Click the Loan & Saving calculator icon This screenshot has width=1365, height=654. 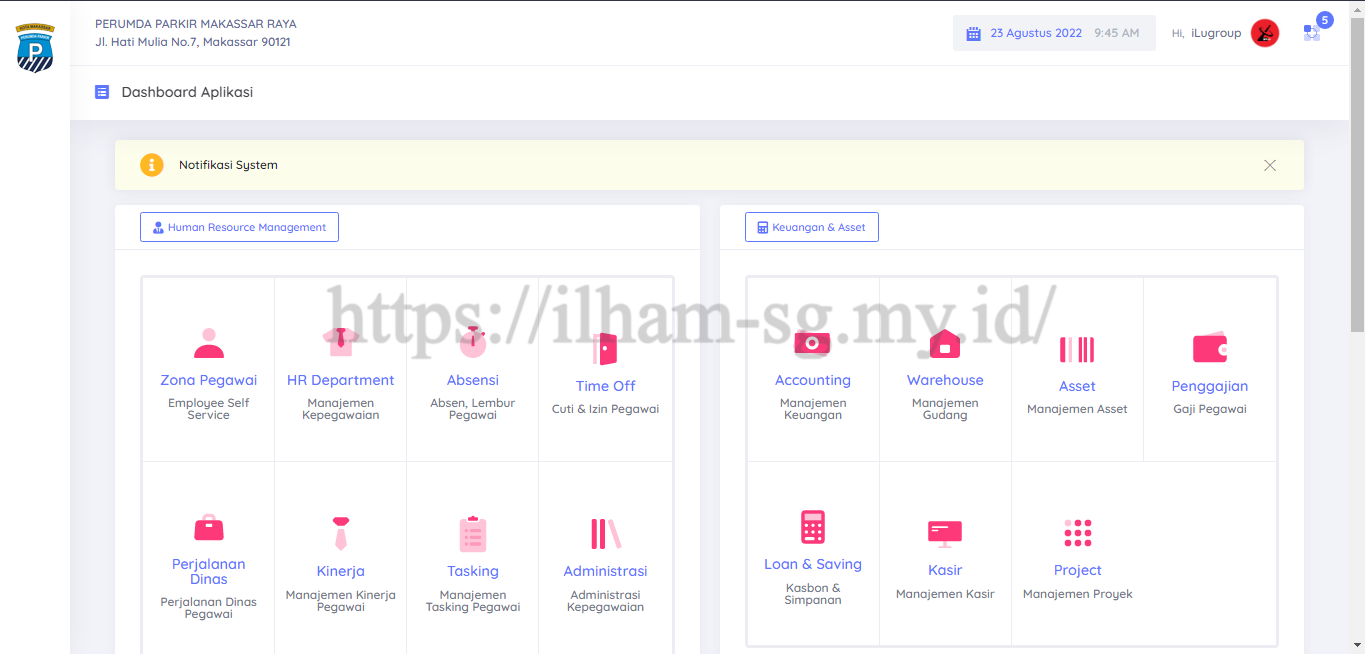coord(812,527)
